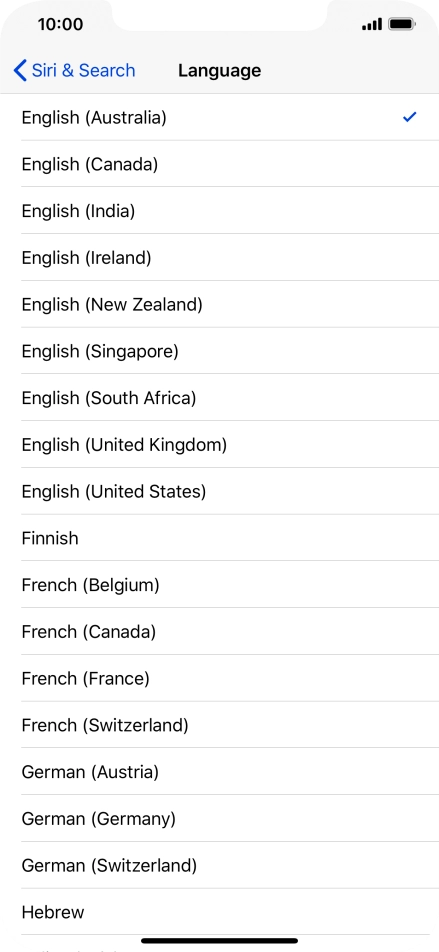This screenshot has width=439, height=952.
Task: Tap the home indicator bar
Action: tap(219, 941)
